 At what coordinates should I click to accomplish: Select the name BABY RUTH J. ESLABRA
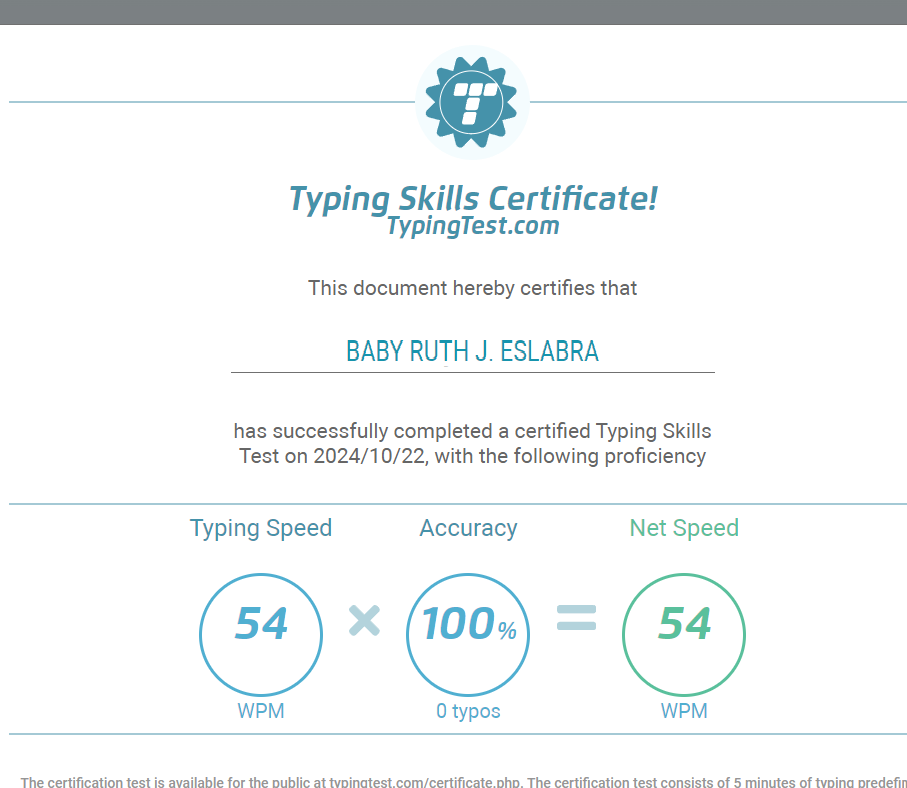471,351
